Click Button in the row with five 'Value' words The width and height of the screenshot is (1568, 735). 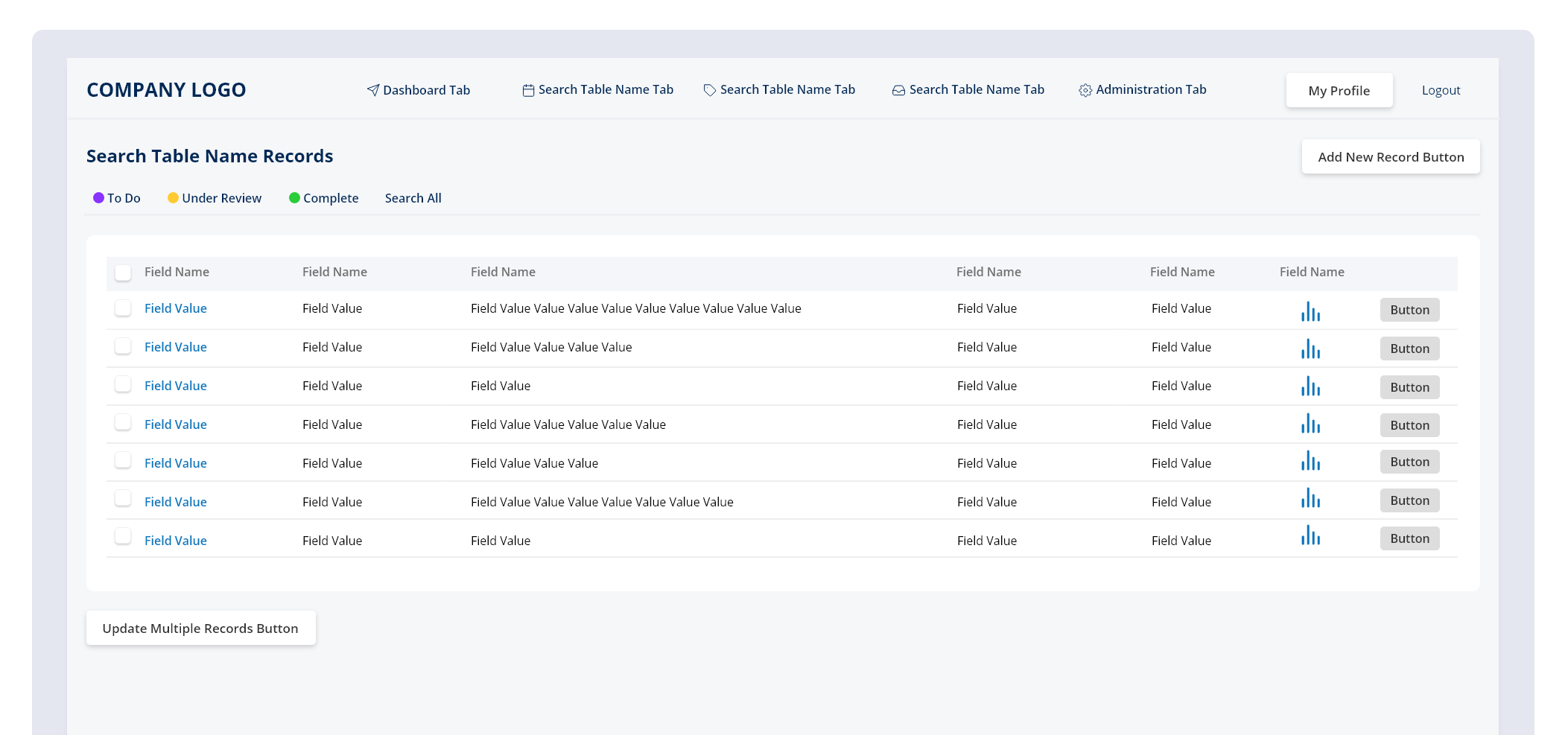click(1409, 425)
